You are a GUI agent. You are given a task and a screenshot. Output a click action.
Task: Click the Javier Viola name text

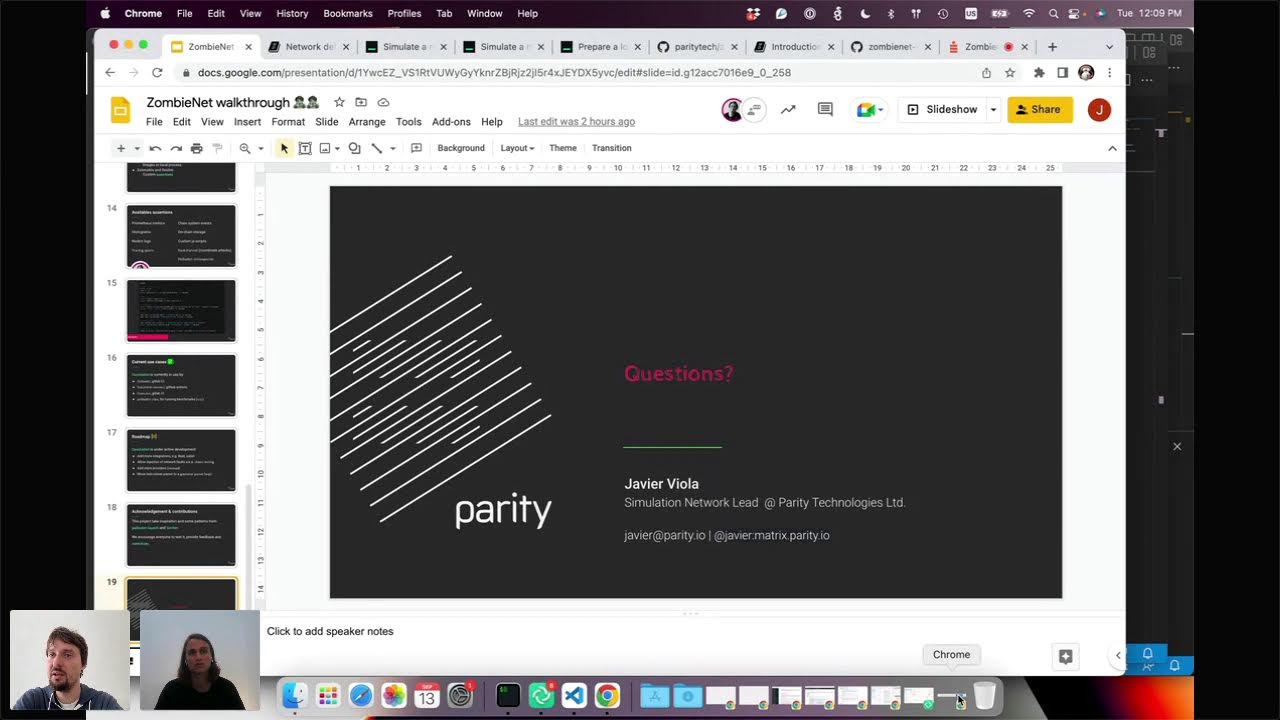[x=661, y=484]
